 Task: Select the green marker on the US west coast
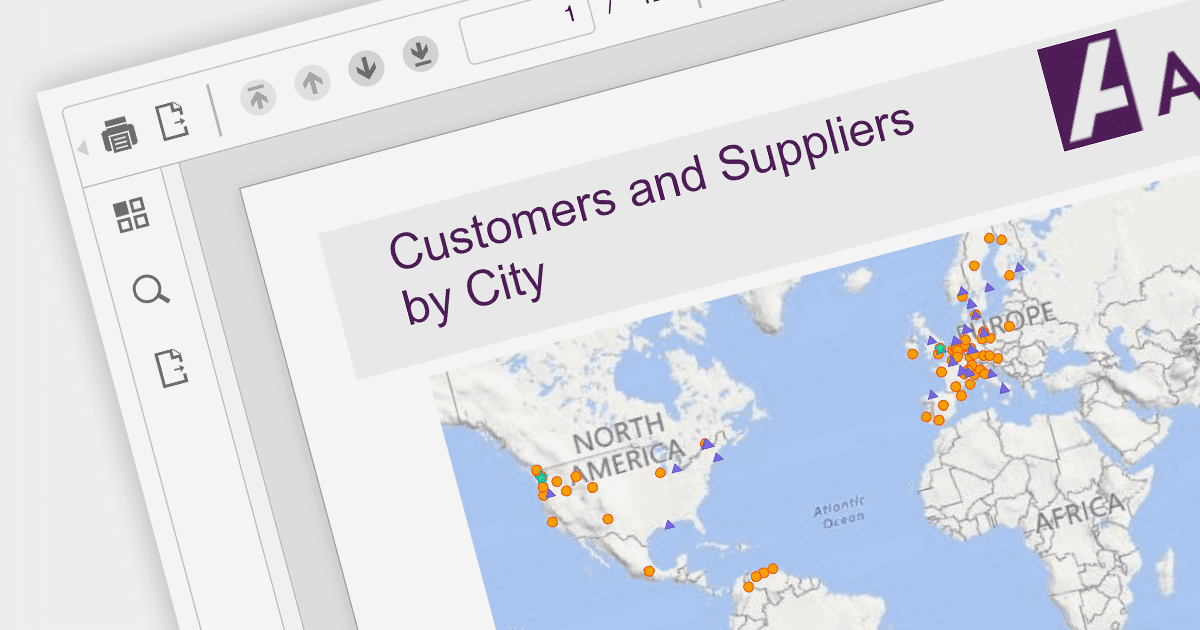pos(542,478)
